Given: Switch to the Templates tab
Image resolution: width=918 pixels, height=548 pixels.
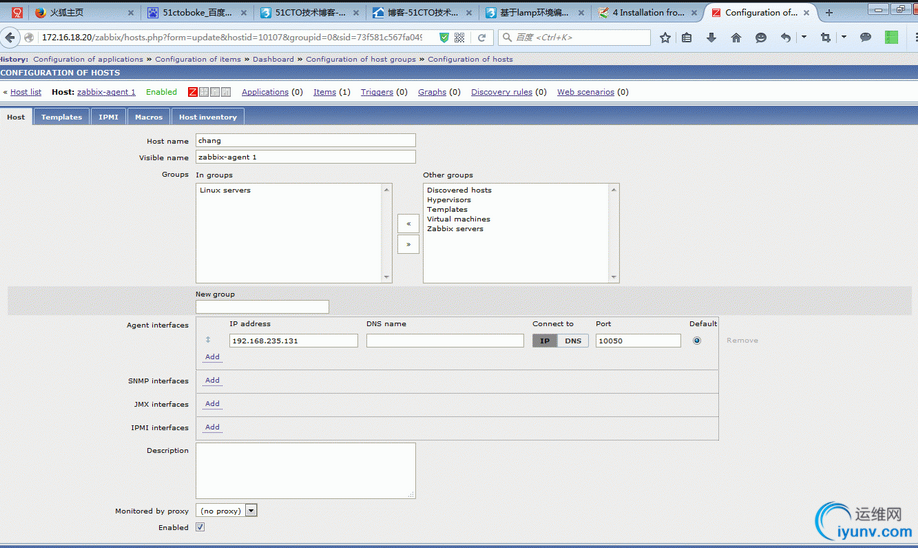Looking at the screenshot, I should click(61, 117).
